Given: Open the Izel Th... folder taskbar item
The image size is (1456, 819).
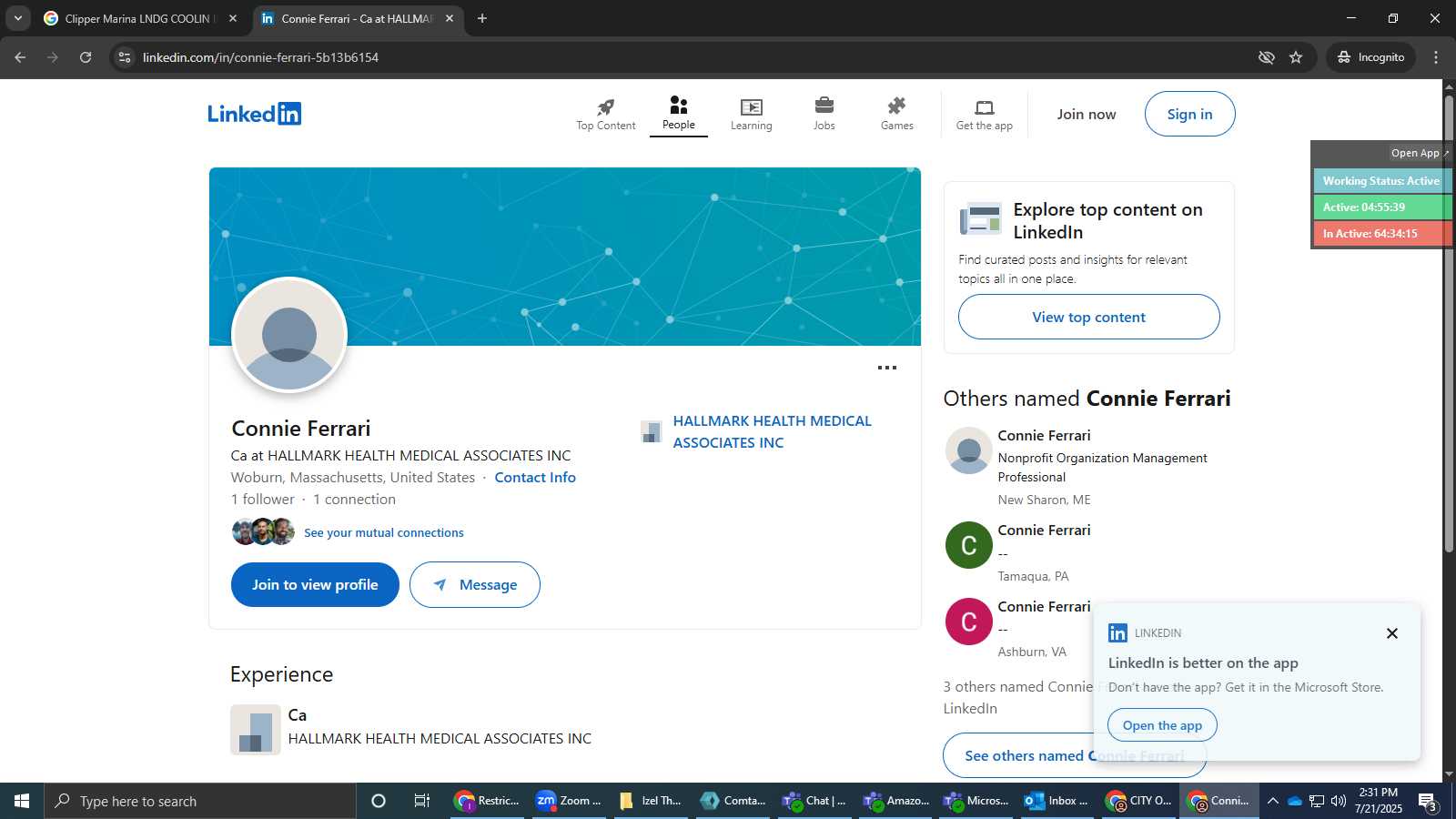Looking at the screenshot, I should [651, 801].
